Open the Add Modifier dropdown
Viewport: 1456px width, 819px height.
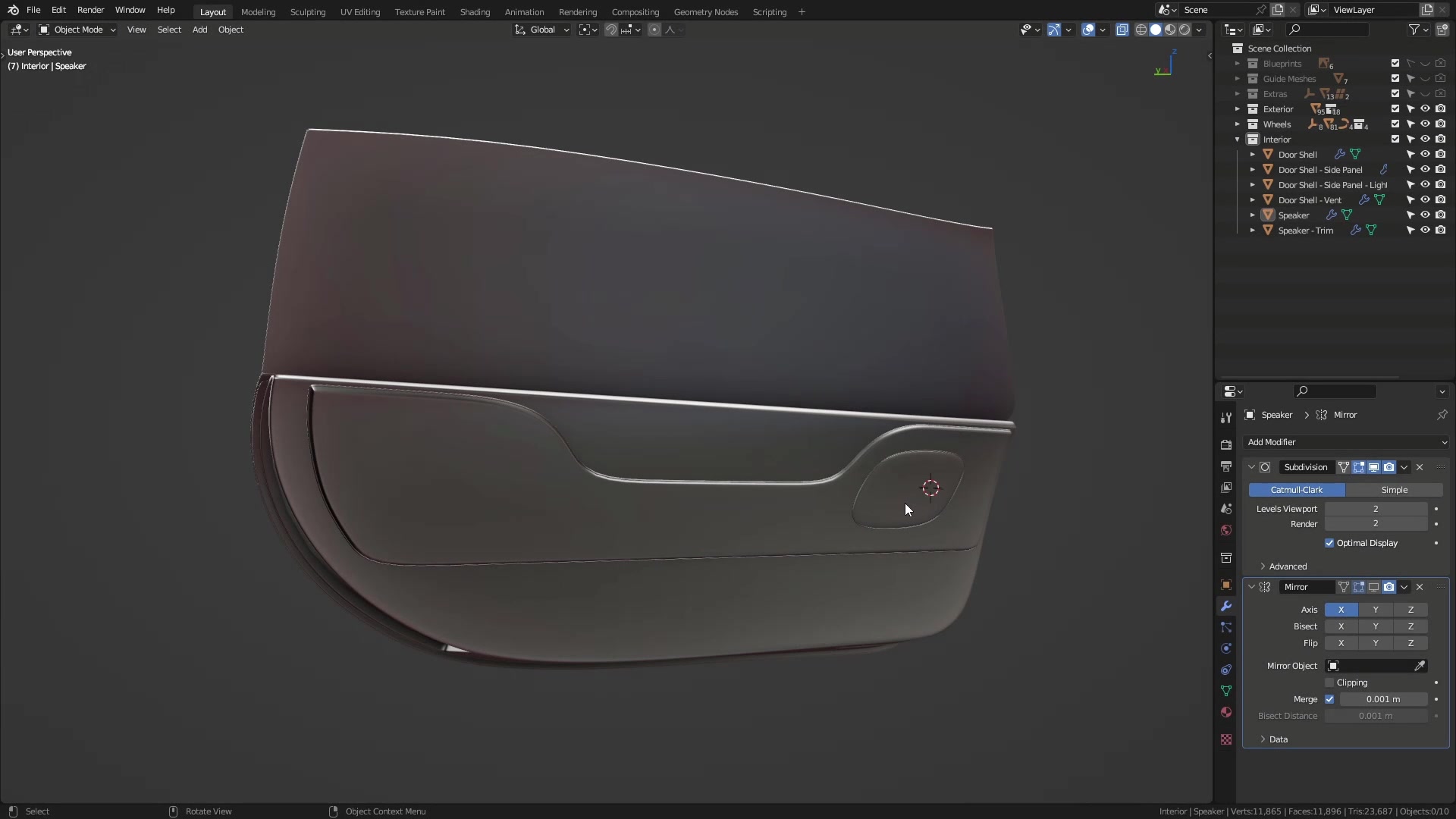pyautogui.click(x=1346, y=442)
